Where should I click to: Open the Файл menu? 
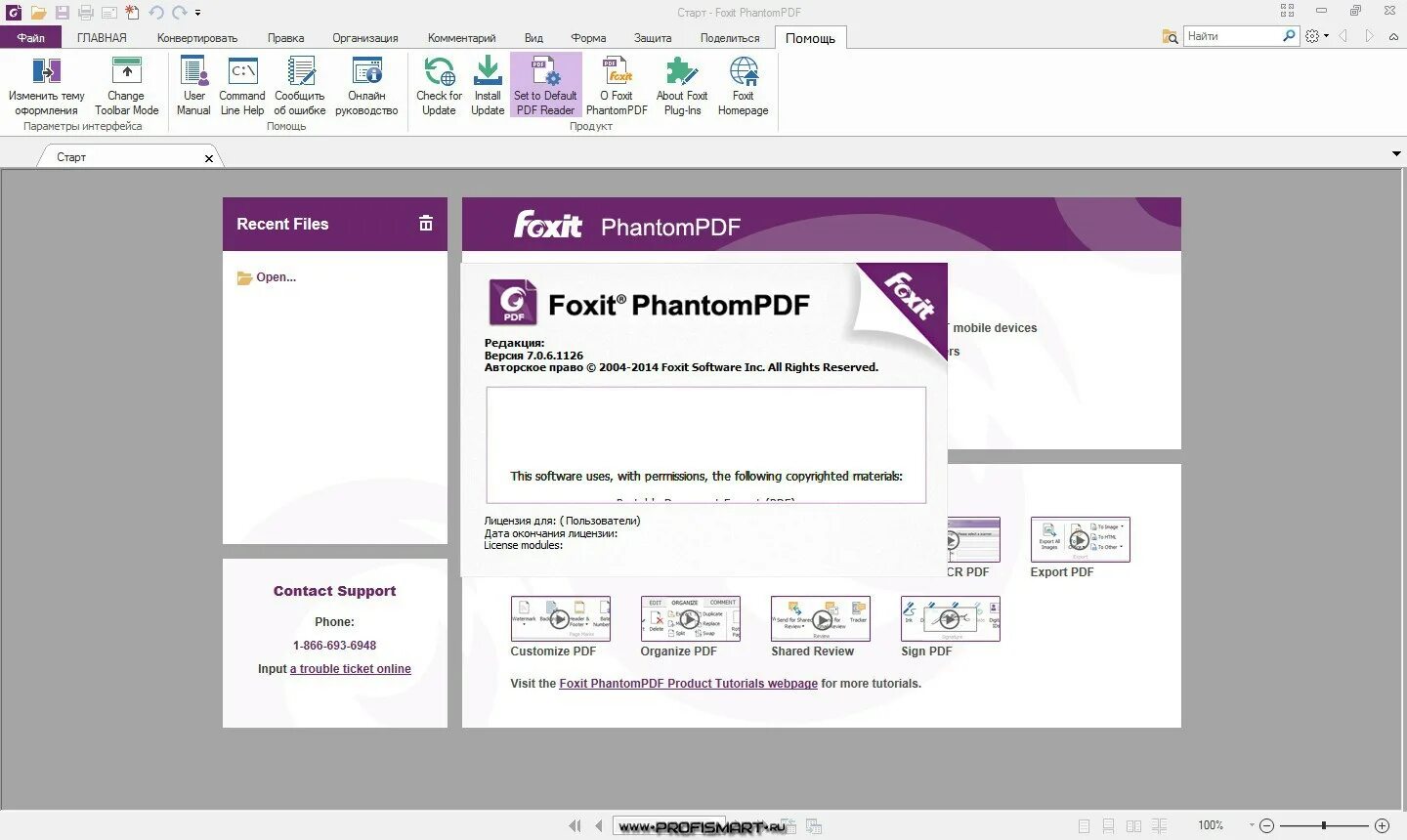pyautogui.click(x=30, y=38)
